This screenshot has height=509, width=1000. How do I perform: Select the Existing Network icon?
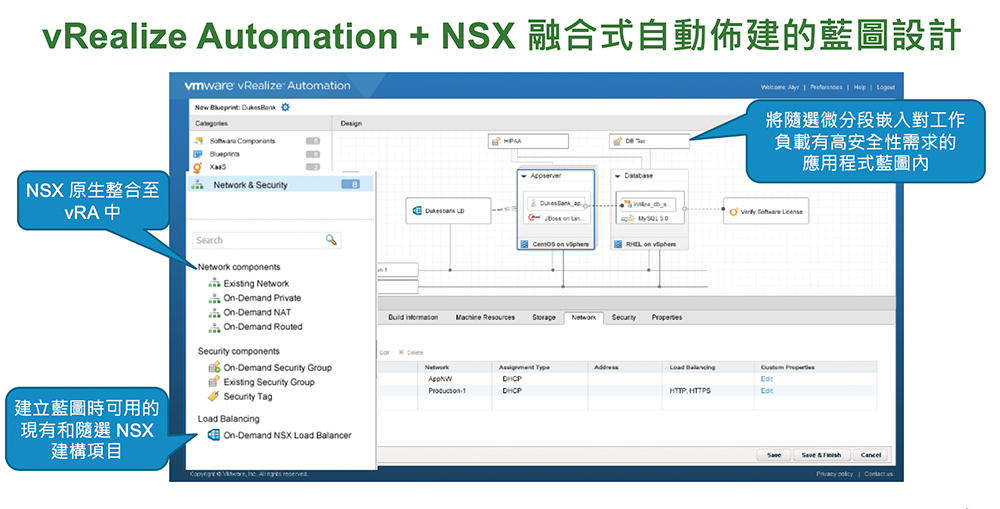pos(214,283)
